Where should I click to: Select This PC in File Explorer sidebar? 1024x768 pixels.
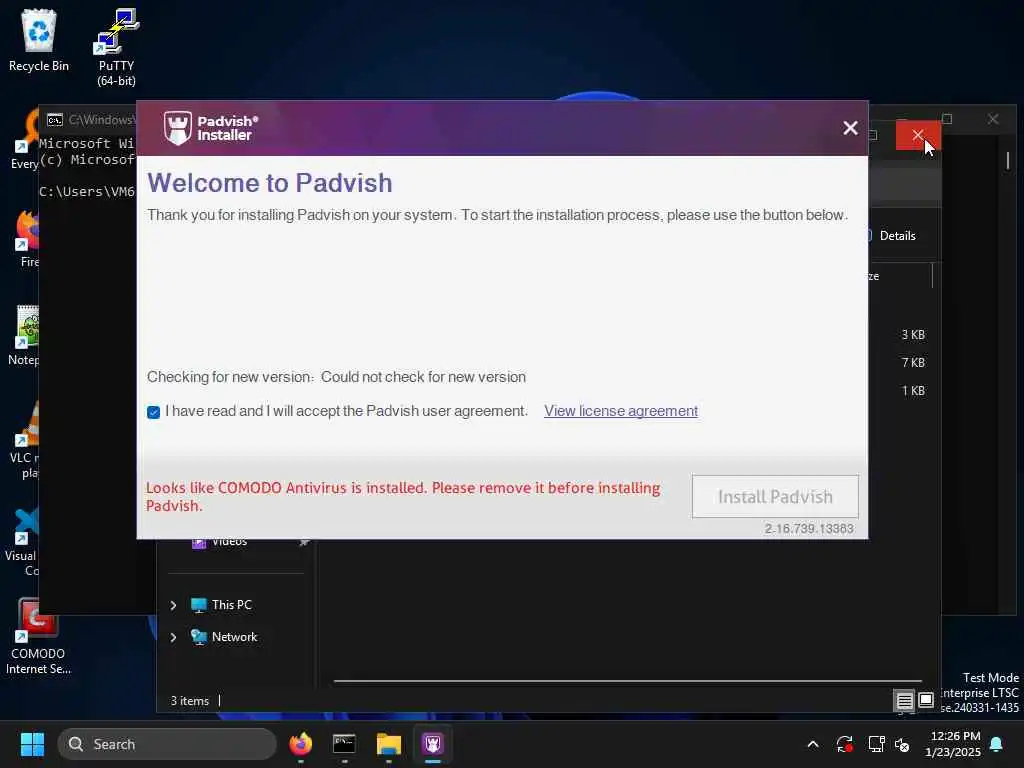tap(231, 605)
